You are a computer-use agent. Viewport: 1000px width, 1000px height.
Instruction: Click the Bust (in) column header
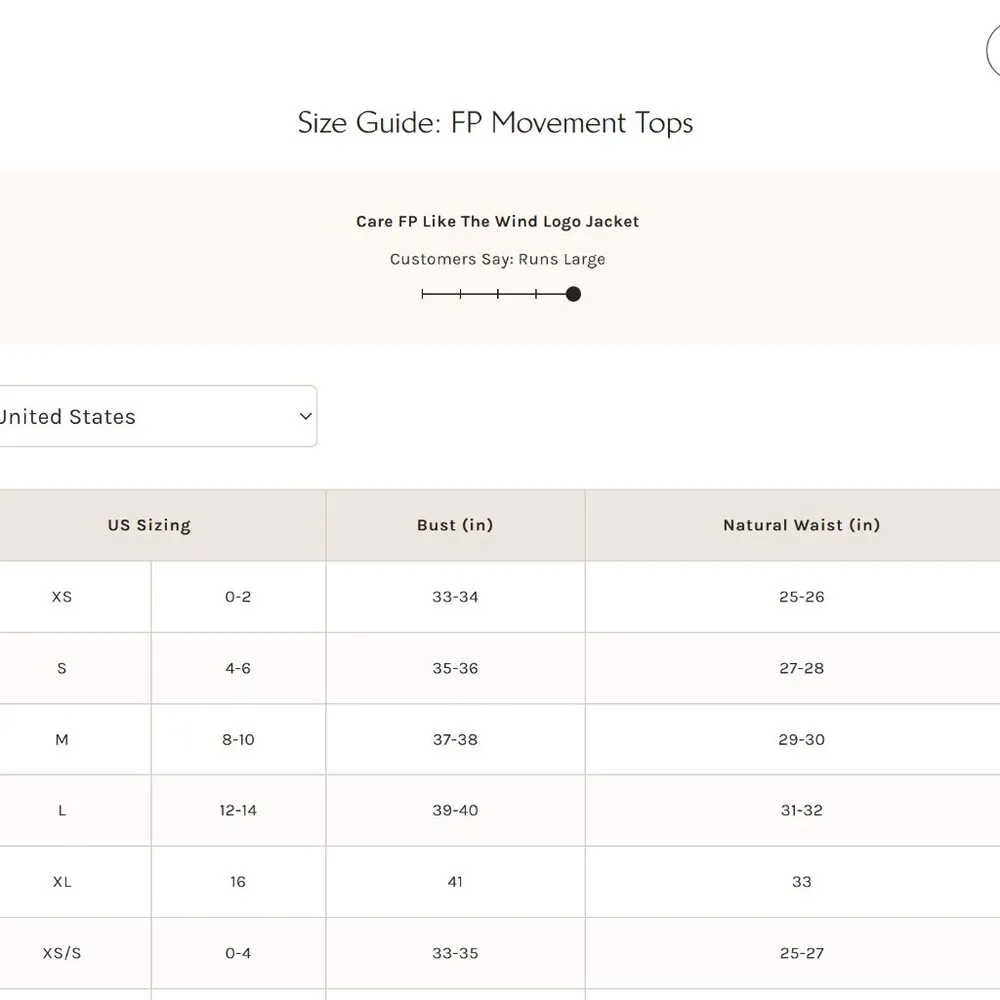coord(455,525)
